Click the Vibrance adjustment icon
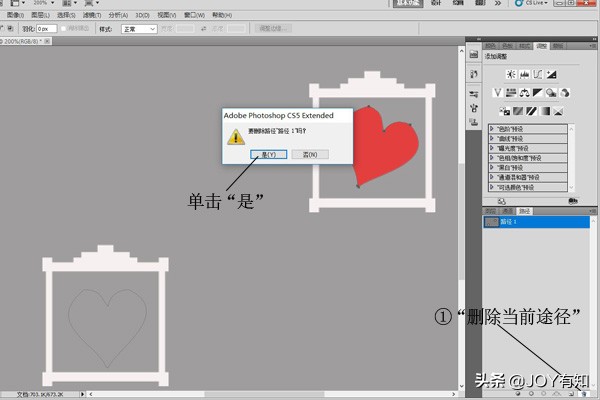 pos(498,93)
